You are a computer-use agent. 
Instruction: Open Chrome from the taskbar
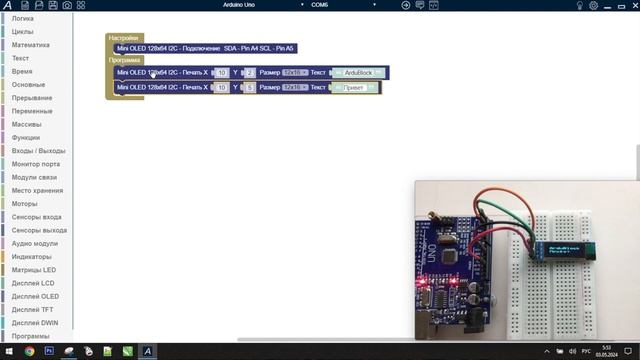pos(29,351)
